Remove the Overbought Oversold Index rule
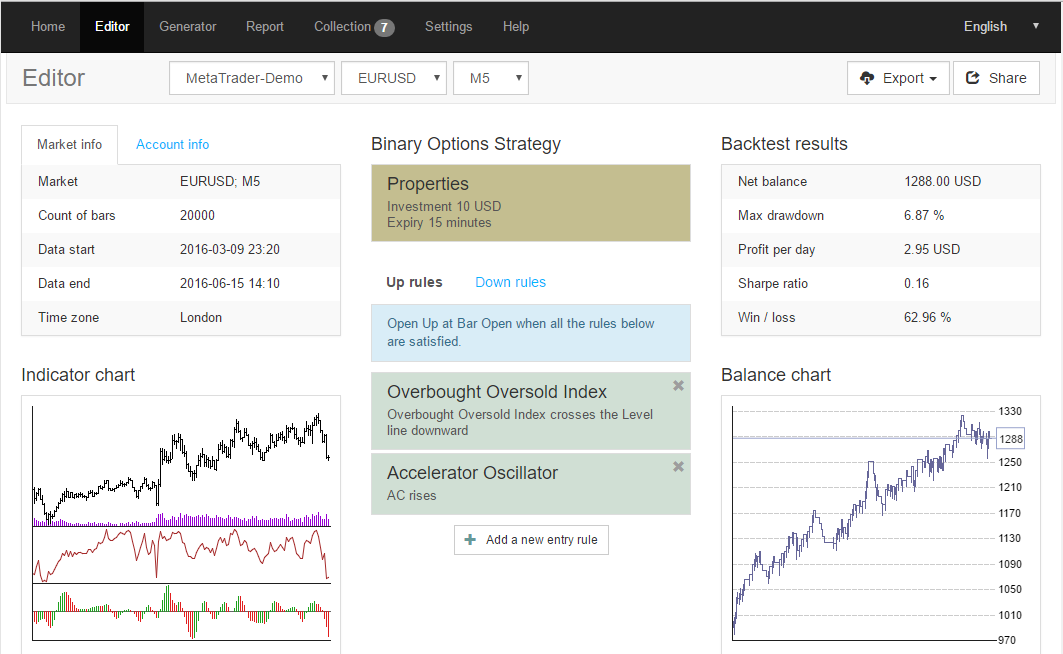This screenshot has width=1063, height=654. click(678, 386)
